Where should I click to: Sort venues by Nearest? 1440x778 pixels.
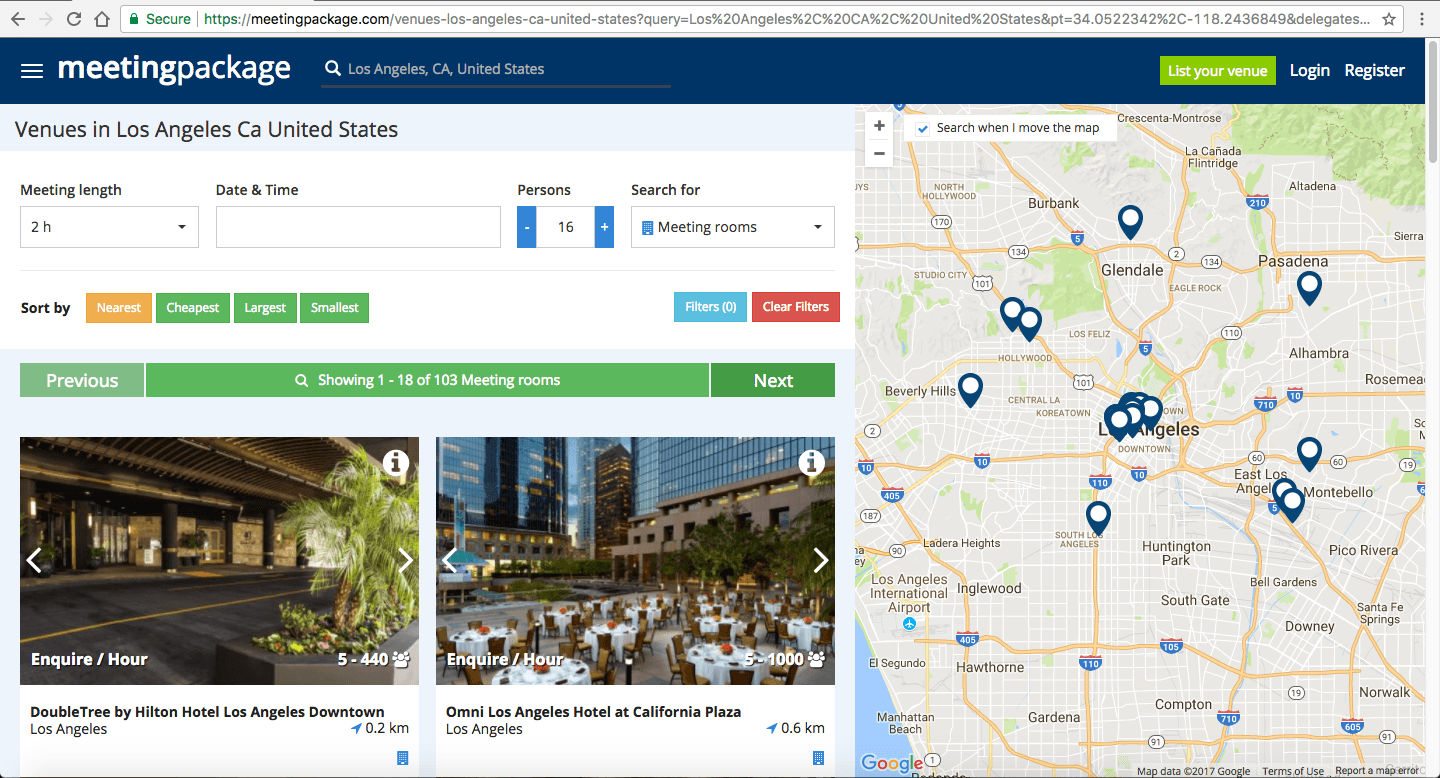(119, 308)
